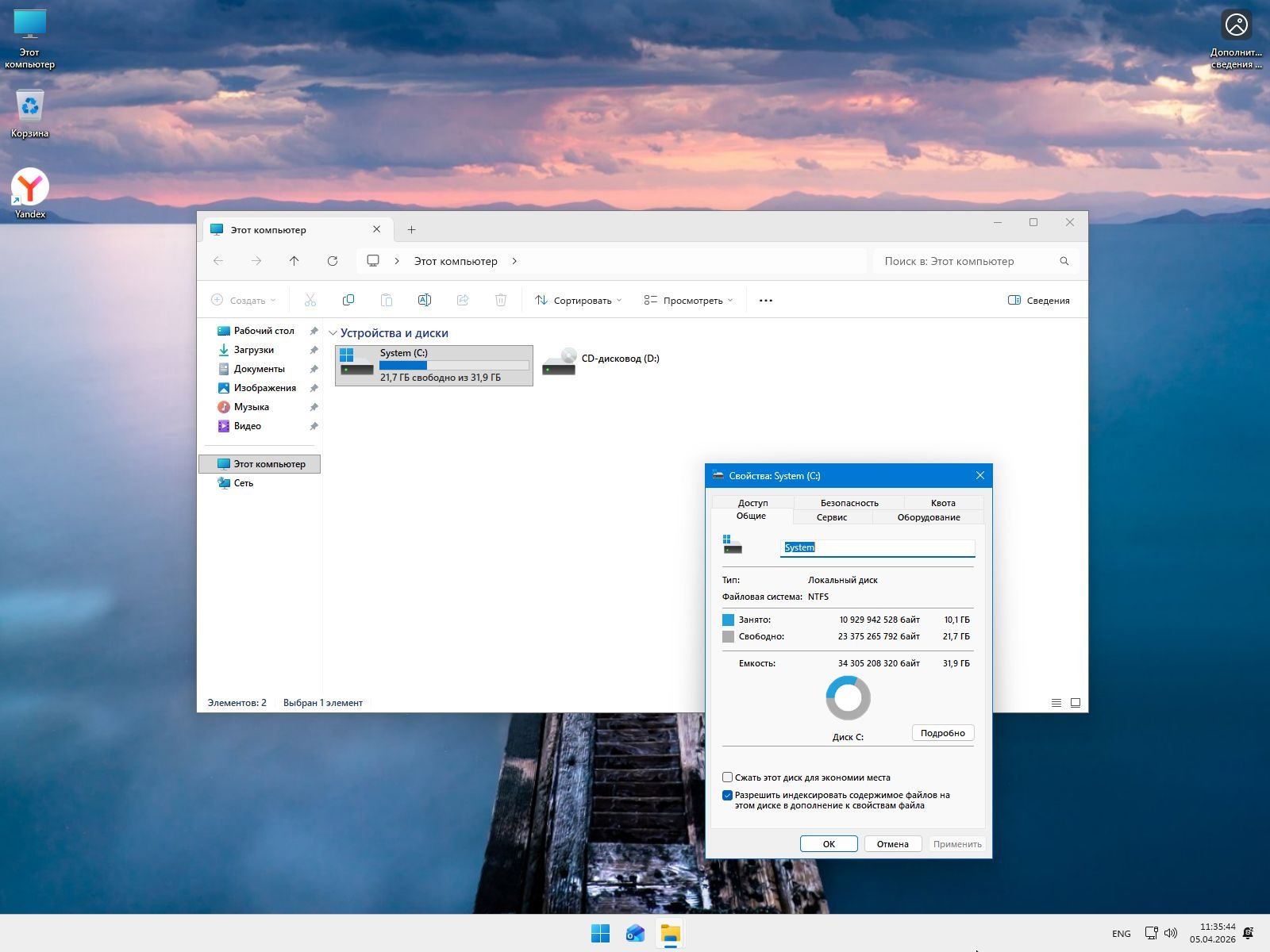
Task: Collapse the Устройства и диски group
Action: 333,333
